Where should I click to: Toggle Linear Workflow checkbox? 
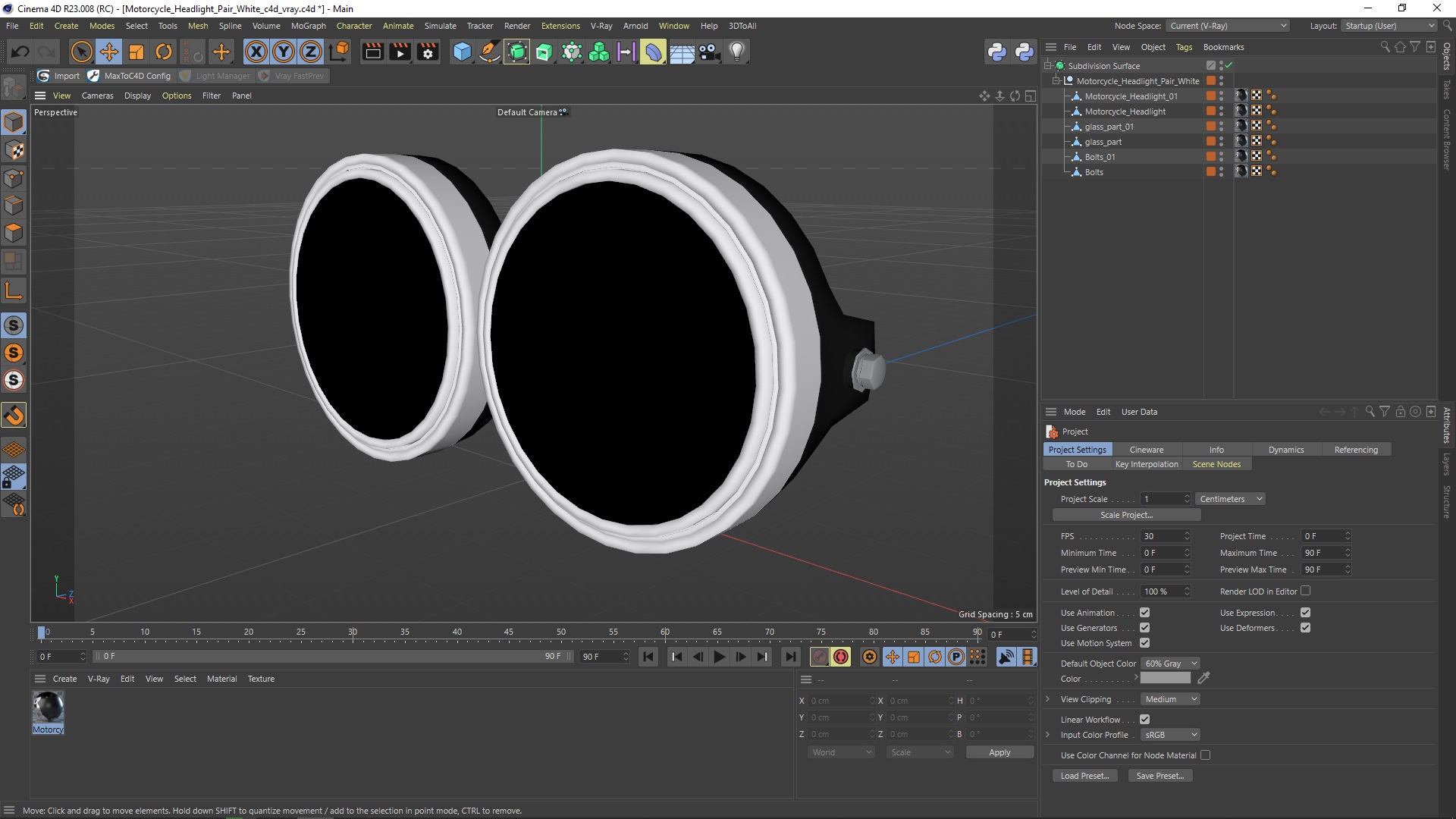(1144, 720)
